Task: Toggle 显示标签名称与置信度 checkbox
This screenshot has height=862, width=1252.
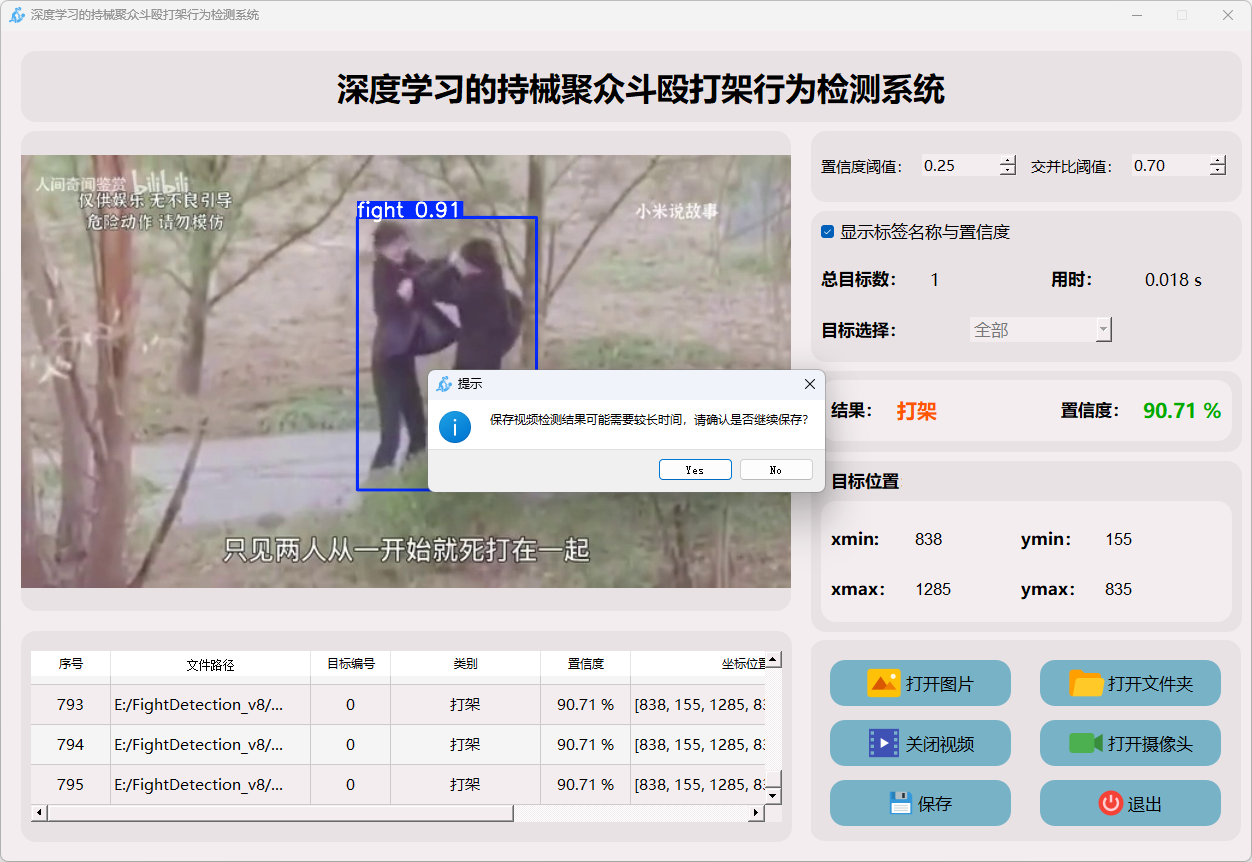Action: pos(828,232)
